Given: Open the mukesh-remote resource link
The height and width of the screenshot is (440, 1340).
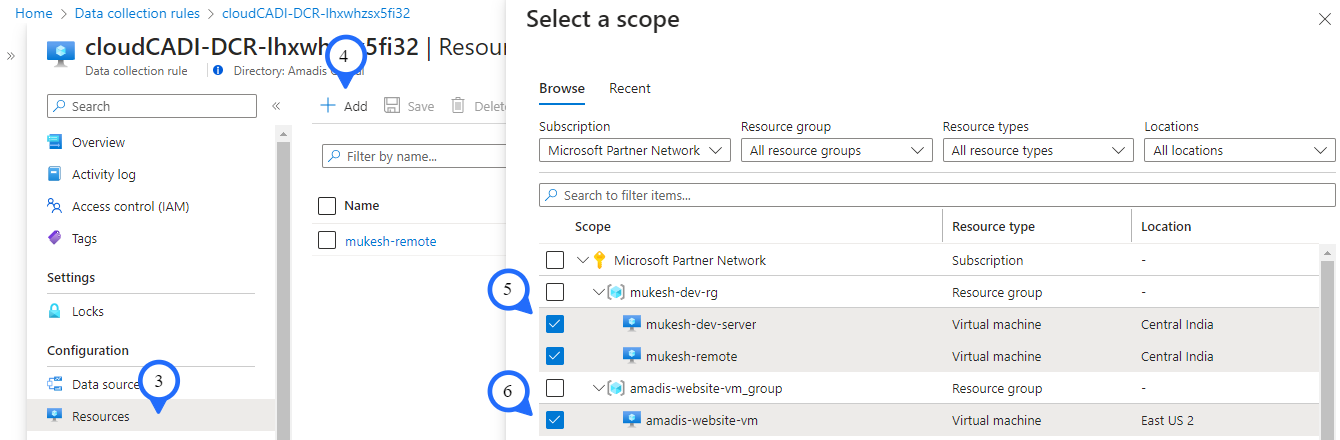Looking at the screenshot, I should click(390, 240).
